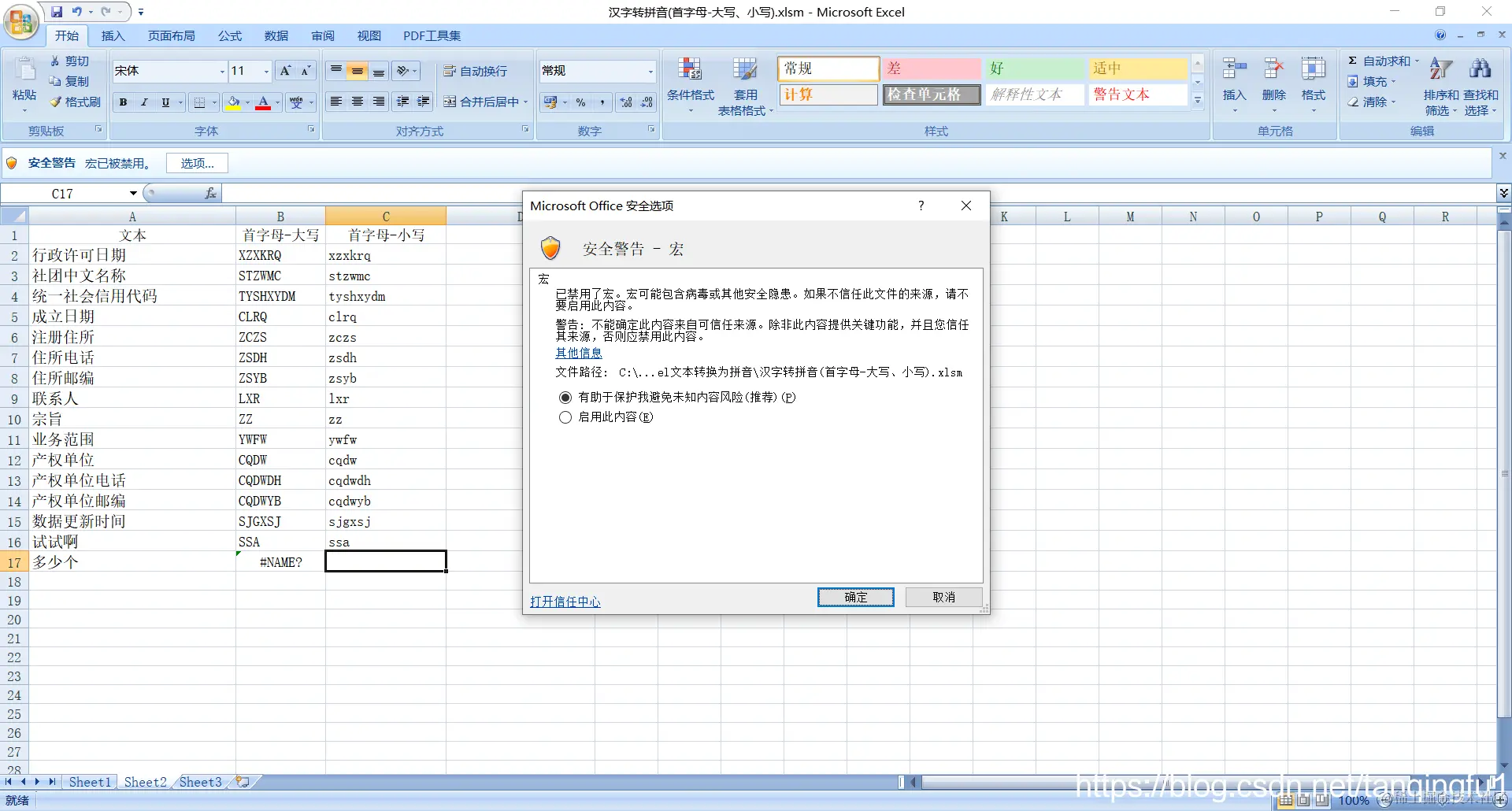Apply the Neutral cell style
Screen dimensions: 1512x811
pos(1138,69)
